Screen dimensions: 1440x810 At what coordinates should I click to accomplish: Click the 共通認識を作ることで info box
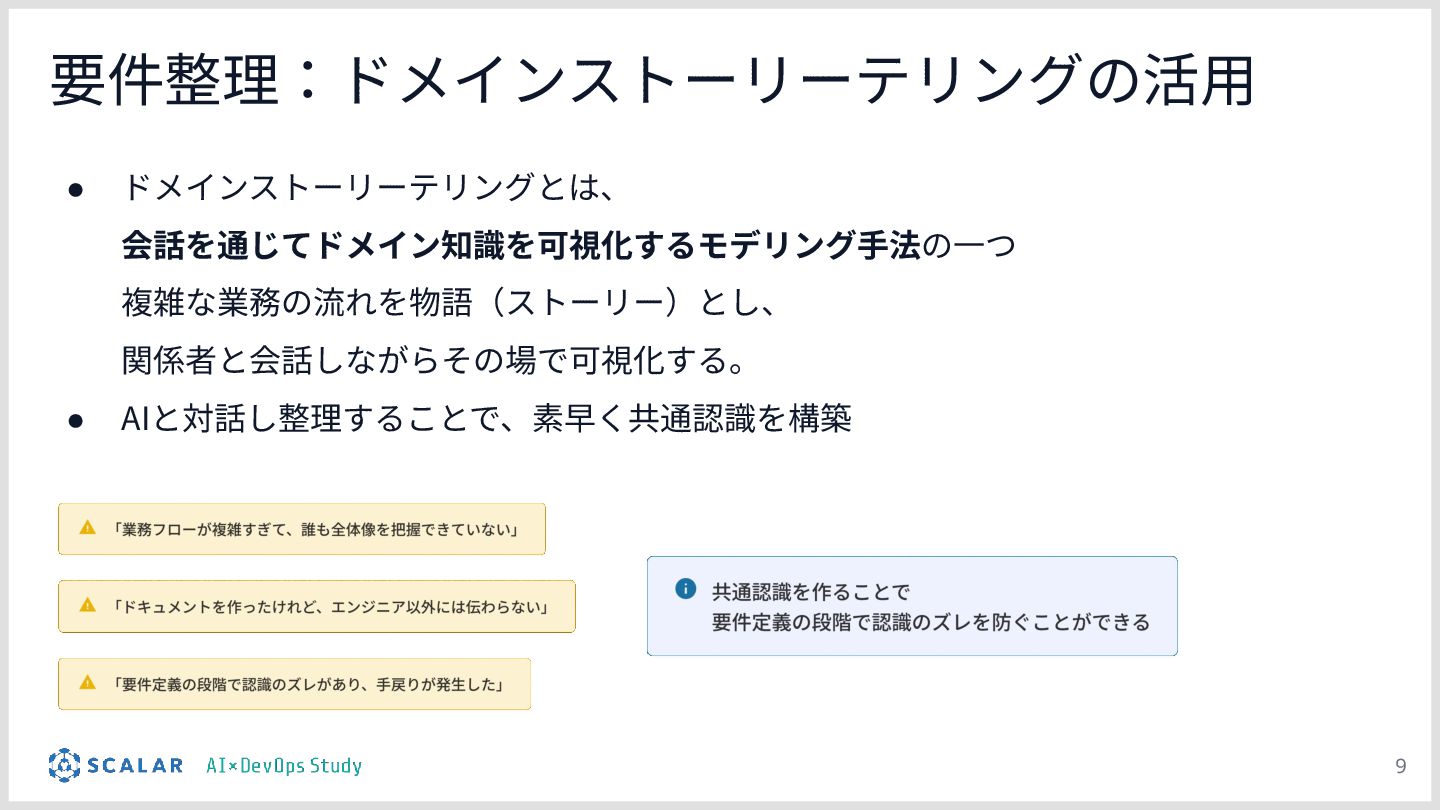pos(912,606)
